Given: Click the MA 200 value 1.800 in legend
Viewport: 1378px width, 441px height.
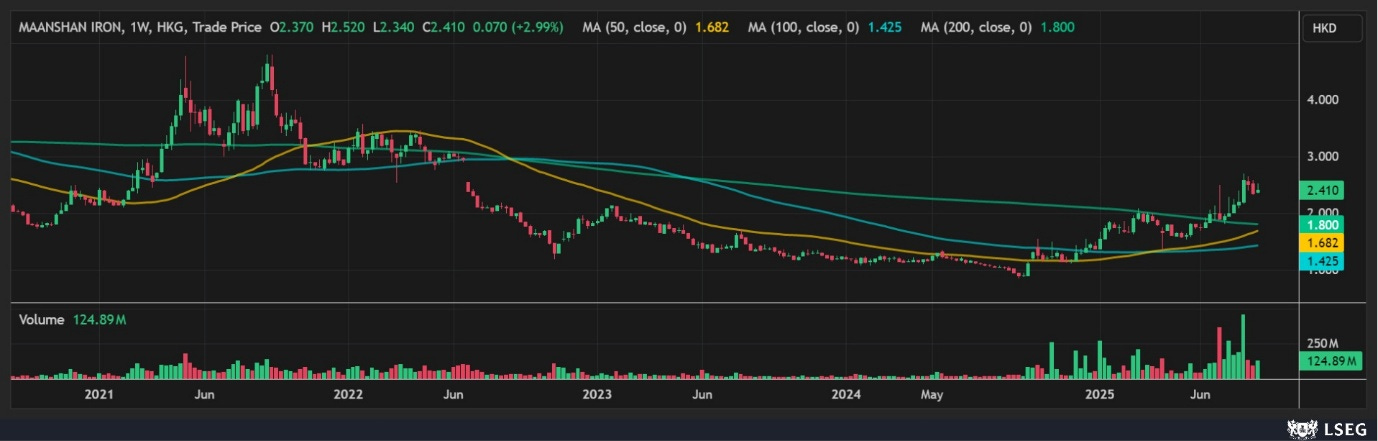Looking at the screenshot, I should tap(1057, 27).
